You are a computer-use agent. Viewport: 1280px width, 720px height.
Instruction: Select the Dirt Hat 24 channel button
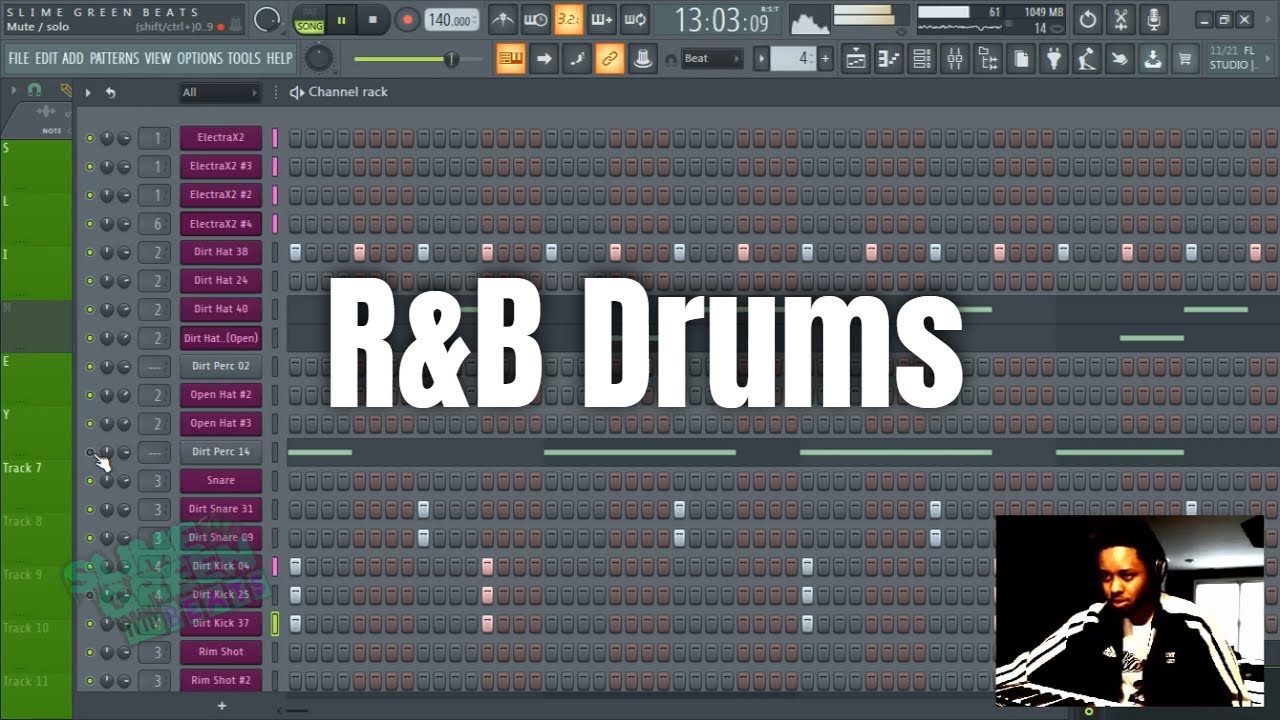(x=221, y=281)
